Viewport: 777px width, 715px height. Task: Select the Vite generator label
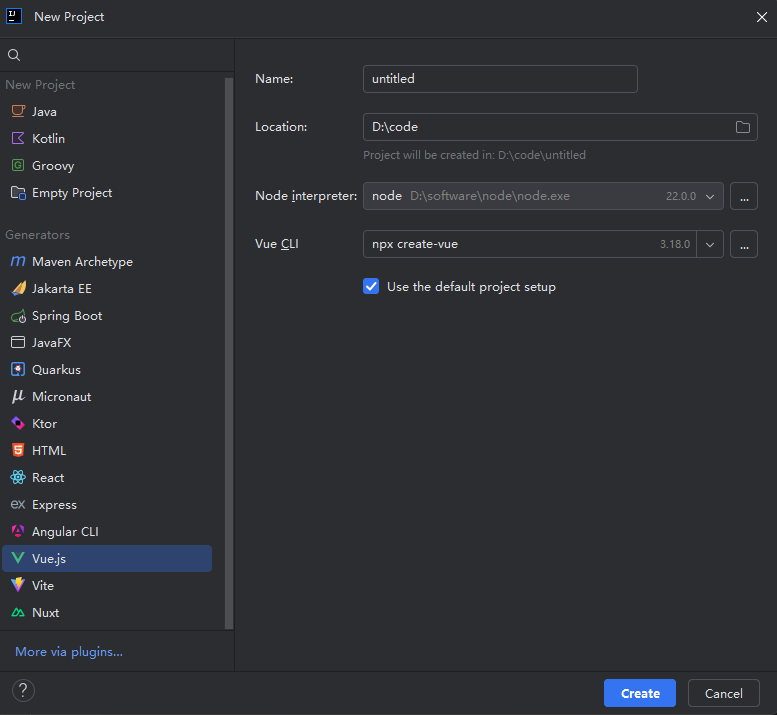point(43,586)
